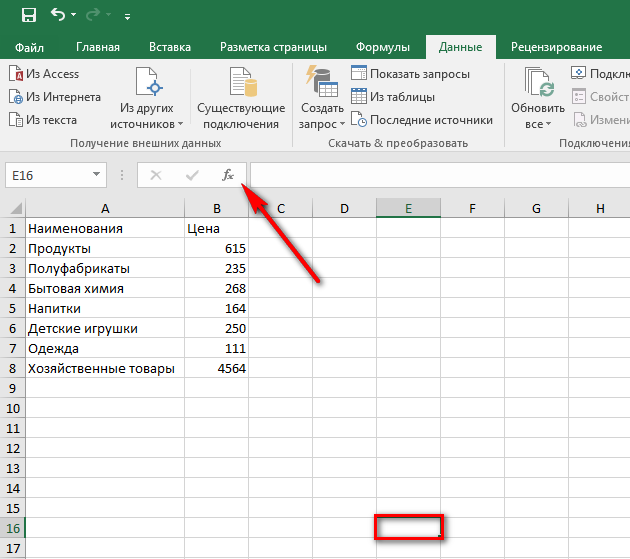Open the Файл menu tab
Screen dimensions: 630x559
point(30,47)
